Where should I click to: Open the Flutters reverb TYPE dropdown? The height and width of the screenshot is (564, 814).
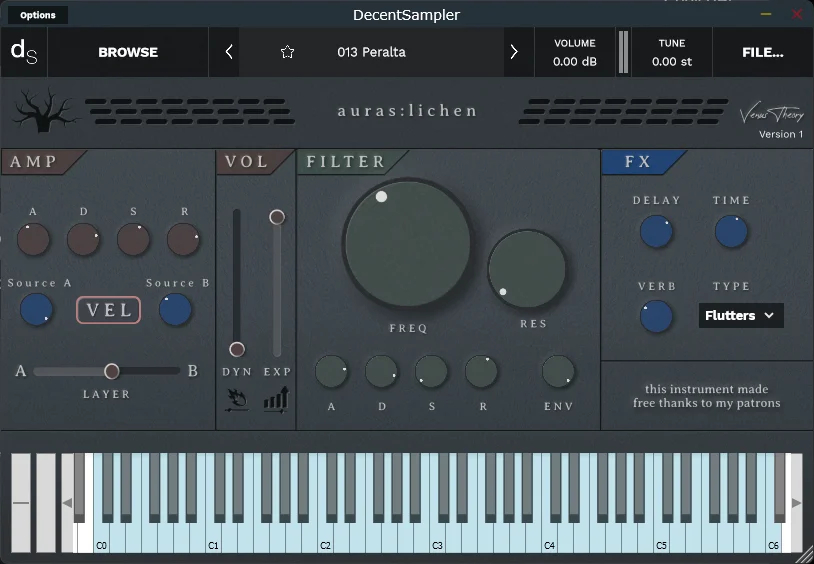pos(741,315)
